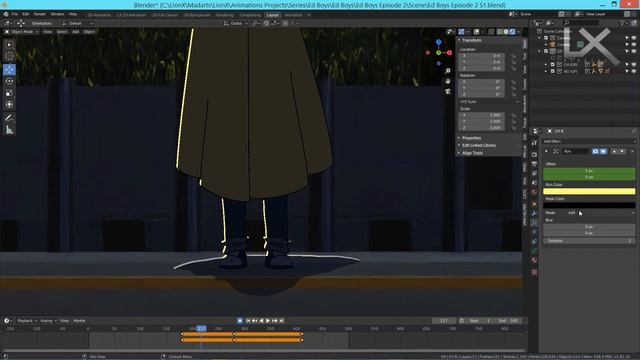Click the blue Z axis gizmo handle

(438, 42)
